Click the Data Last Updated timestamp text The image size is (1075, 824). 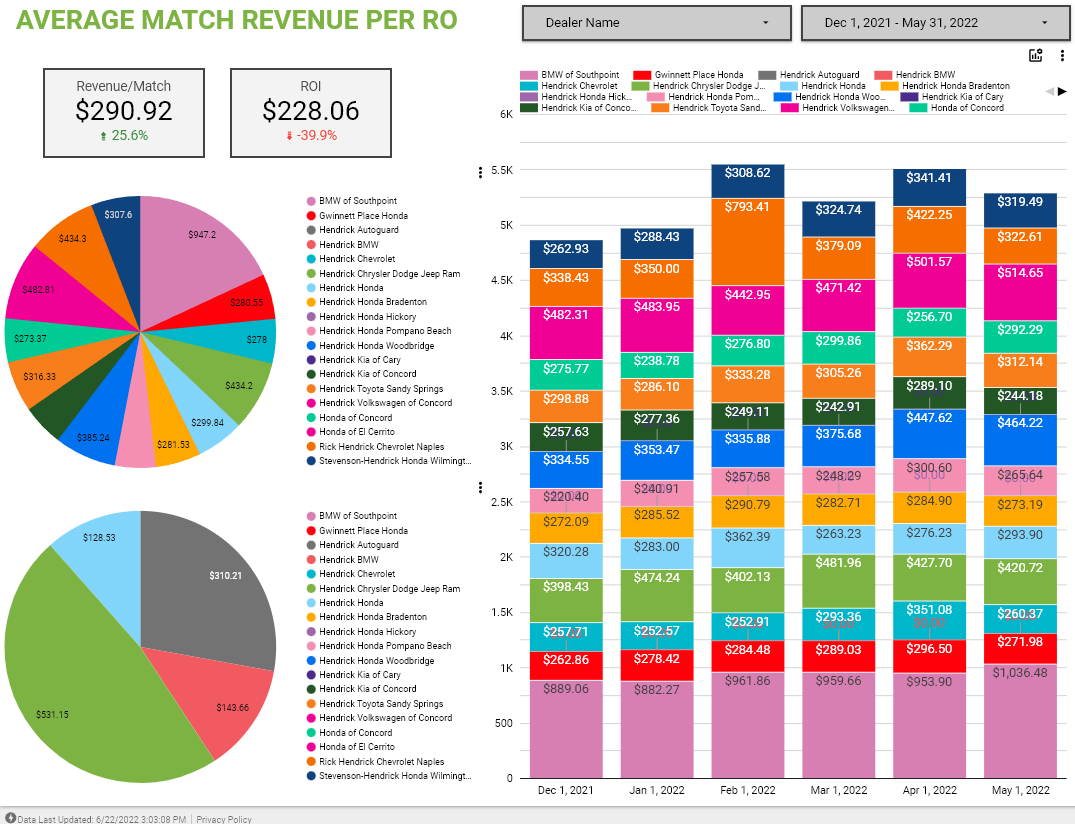101,819
